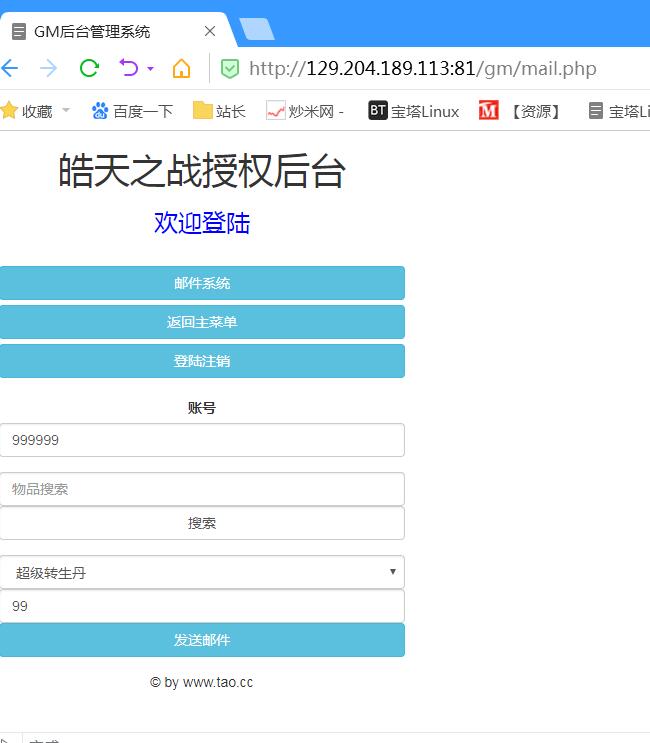This screenshot has height=743, width=650.
Task: Open the 宝塔Linux bookmark
Action: (413, 111)
